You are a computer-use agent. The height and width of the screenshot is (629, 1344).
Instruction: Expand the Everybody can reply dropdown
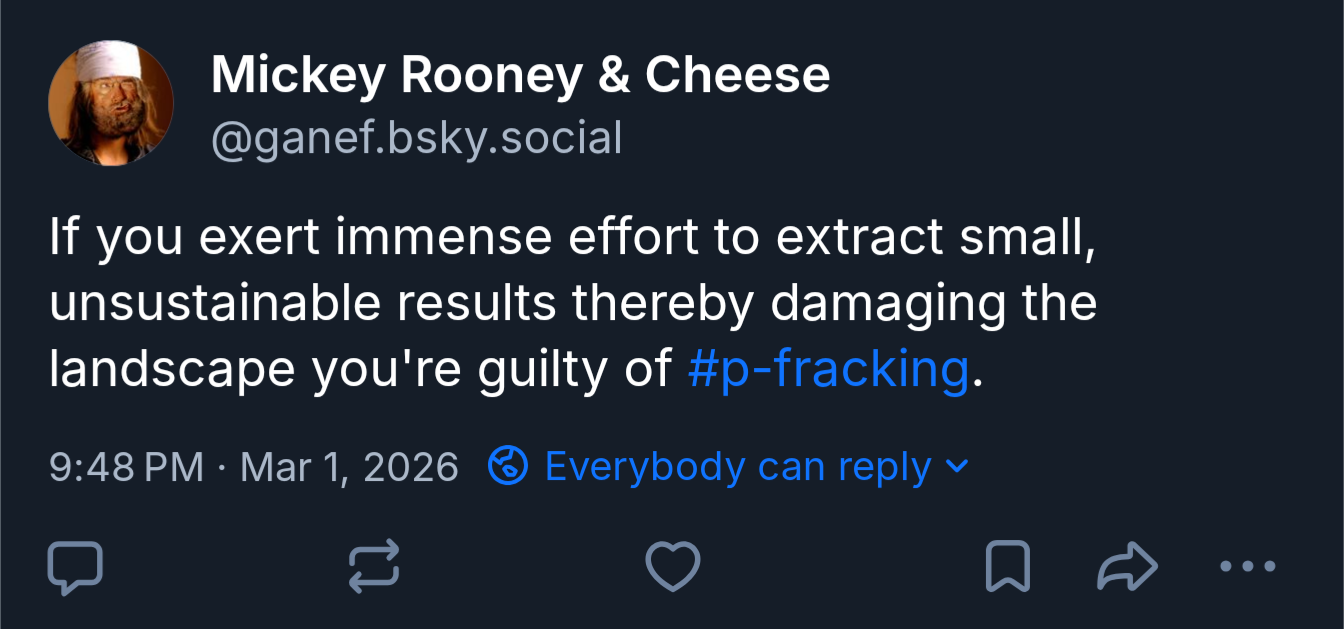[735, 465]
